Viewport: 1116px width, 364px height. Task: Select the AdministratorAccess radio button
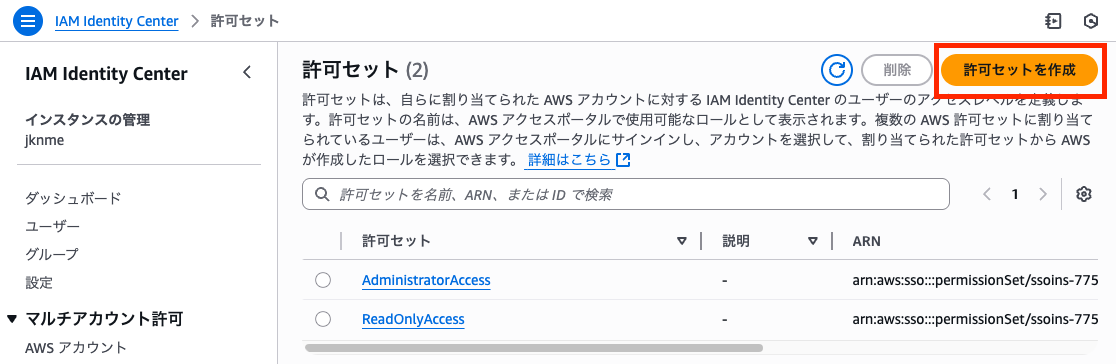pos(323,280)
